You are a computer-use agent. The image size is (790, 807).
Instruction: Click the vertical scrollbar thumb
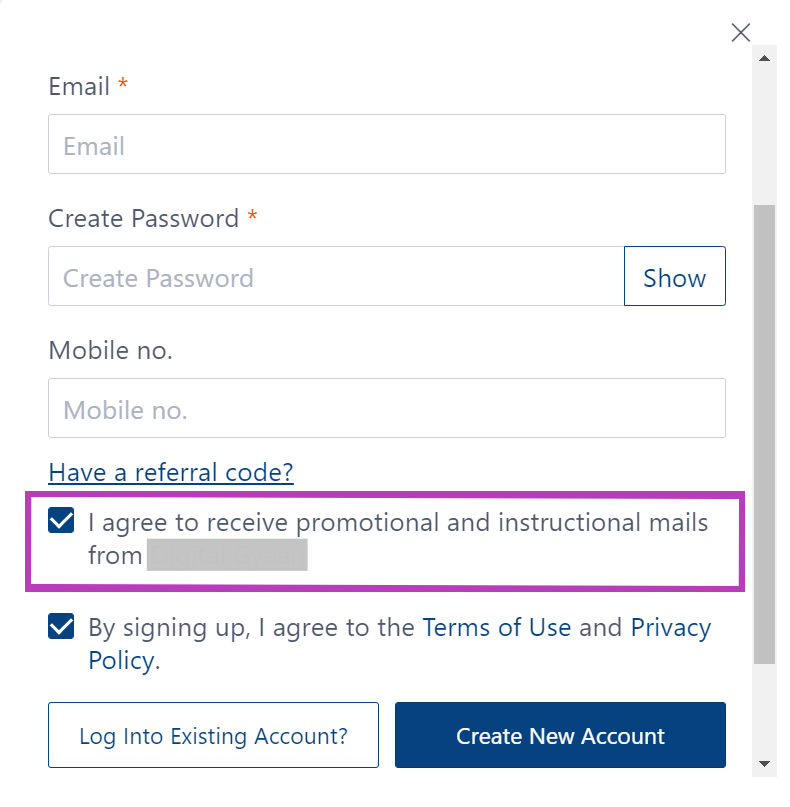point(765,430)
